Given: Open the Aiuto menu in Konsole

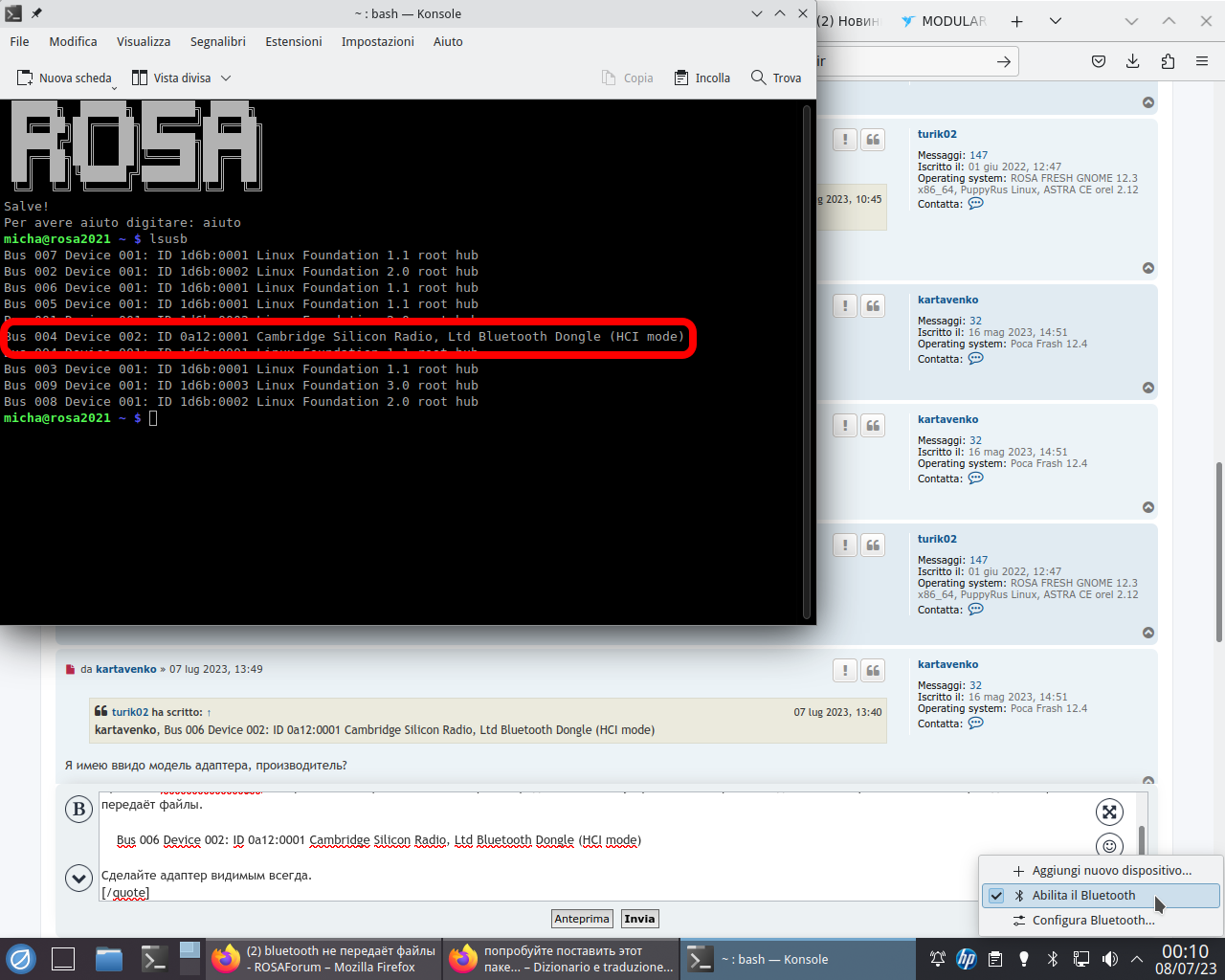Looking at the screenshot, I should [x=448, y=41].
